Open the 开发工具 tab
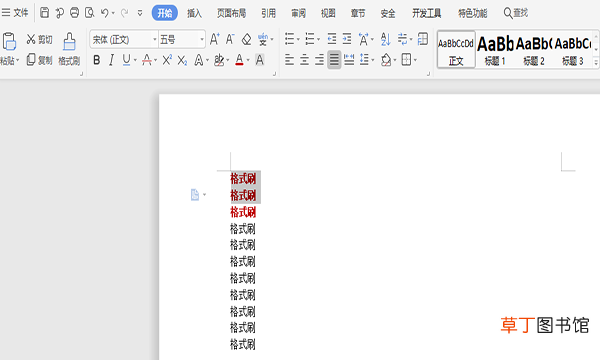Screen dimensions: 600x360 point(427,13)
